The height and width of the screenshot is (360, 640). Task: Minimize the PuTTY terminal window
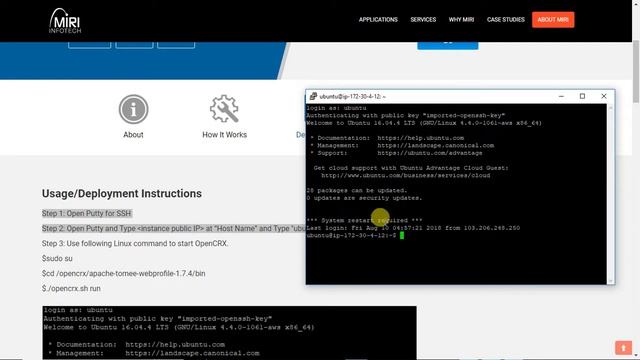click(x=561, y=96)
